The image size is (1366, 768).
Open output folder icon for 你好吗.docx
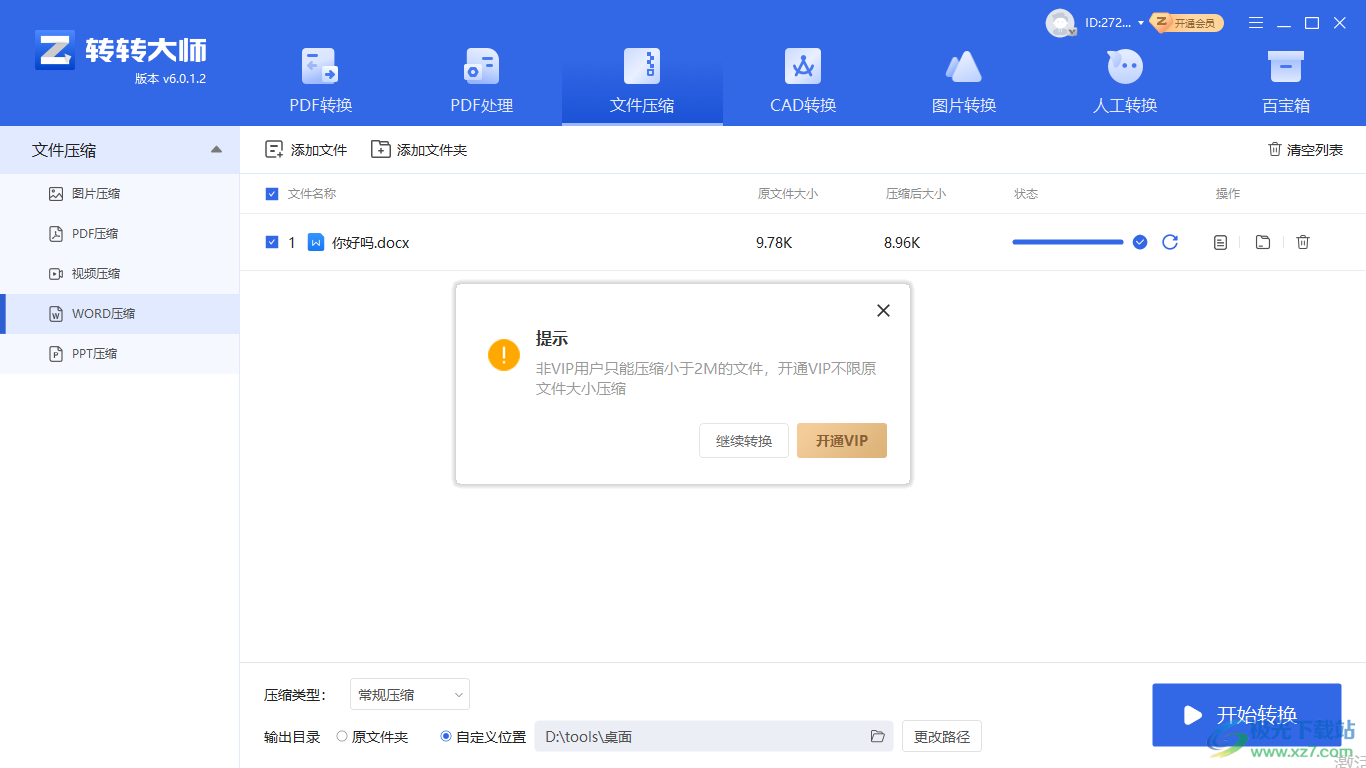pyautogui.click(x=1263, y=242)
